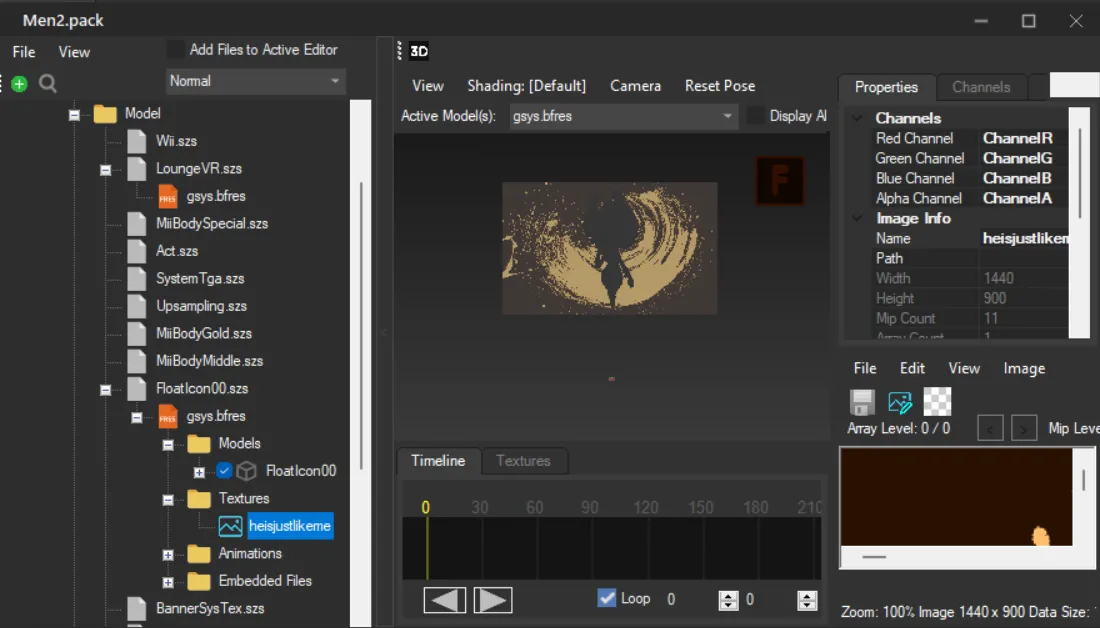Expand the Animations folder
The image size is (1100, 628).
168,554
